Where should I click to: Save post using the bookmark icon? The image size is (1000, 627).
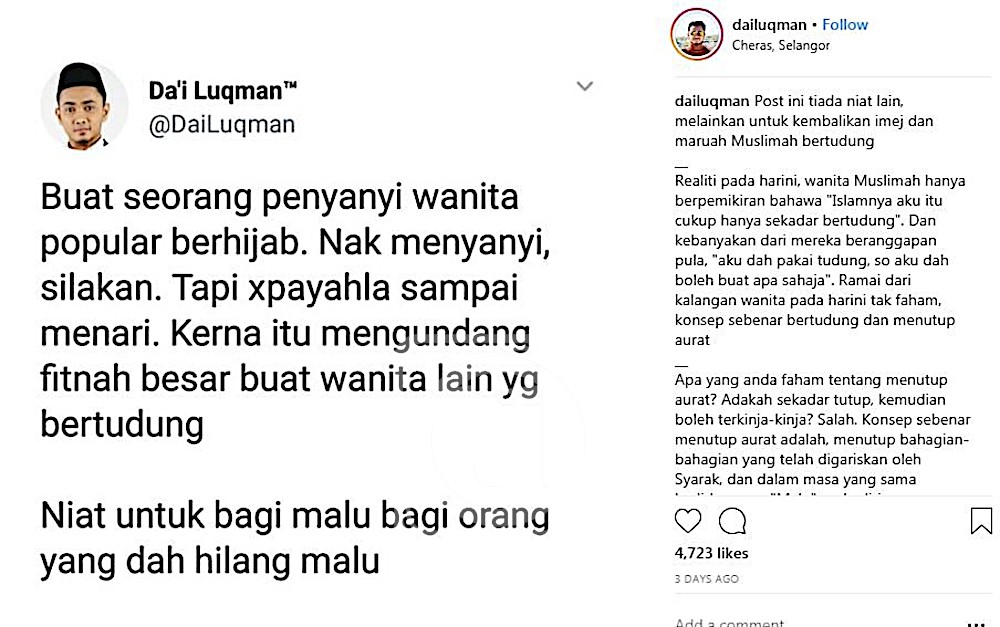click(x=981, y=520)
